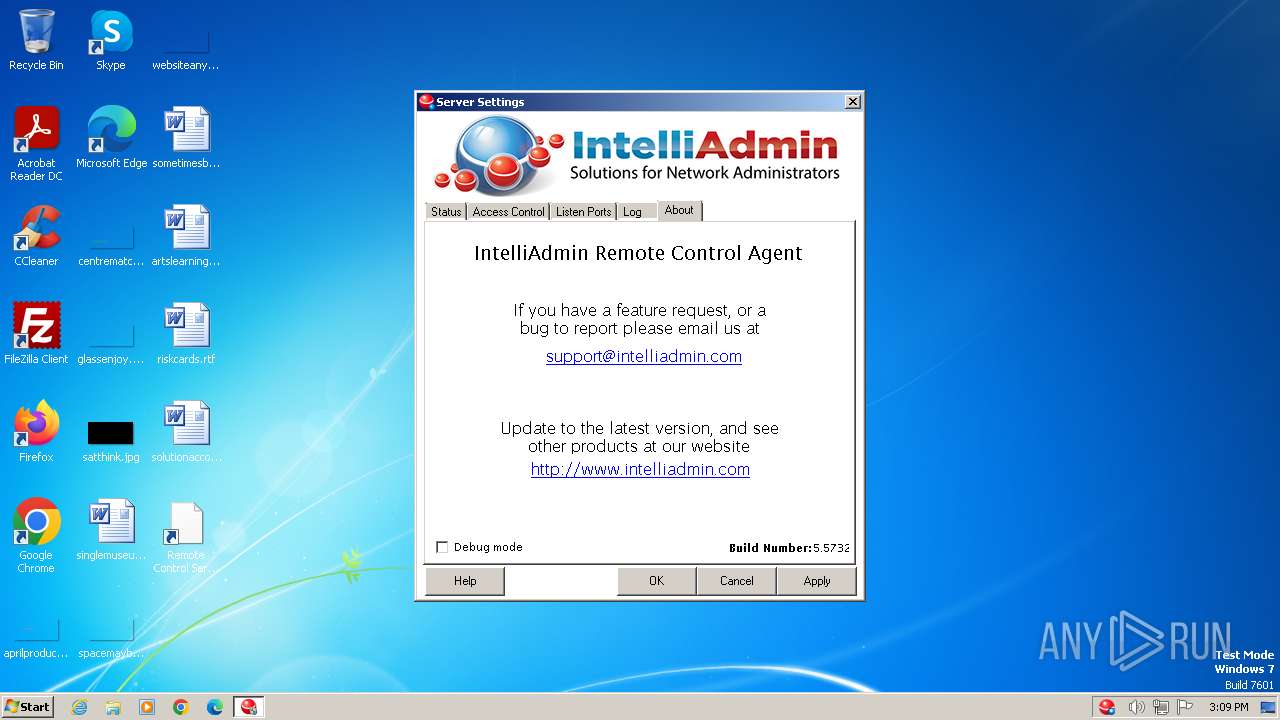Open the http://www.intelliadmin.com website link
The height and width of the screenshot is (720, 1280).
click(640, 469)
